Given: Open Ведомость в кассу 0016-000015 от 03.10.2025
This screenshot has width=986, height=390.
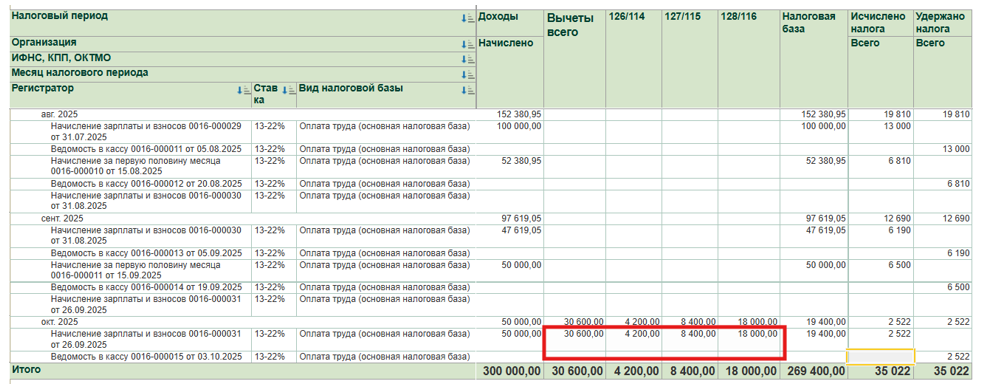Looking at the screenshot, I should (146, 357).
